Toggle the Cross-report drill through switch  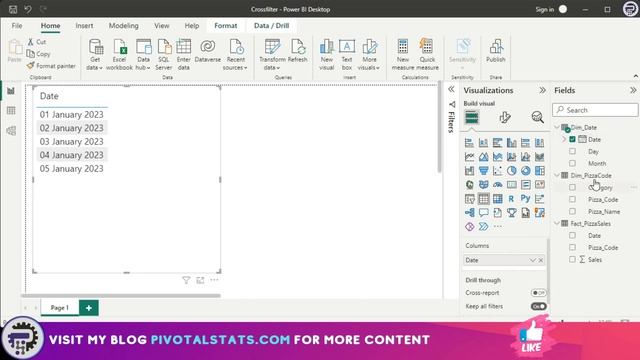538,293
